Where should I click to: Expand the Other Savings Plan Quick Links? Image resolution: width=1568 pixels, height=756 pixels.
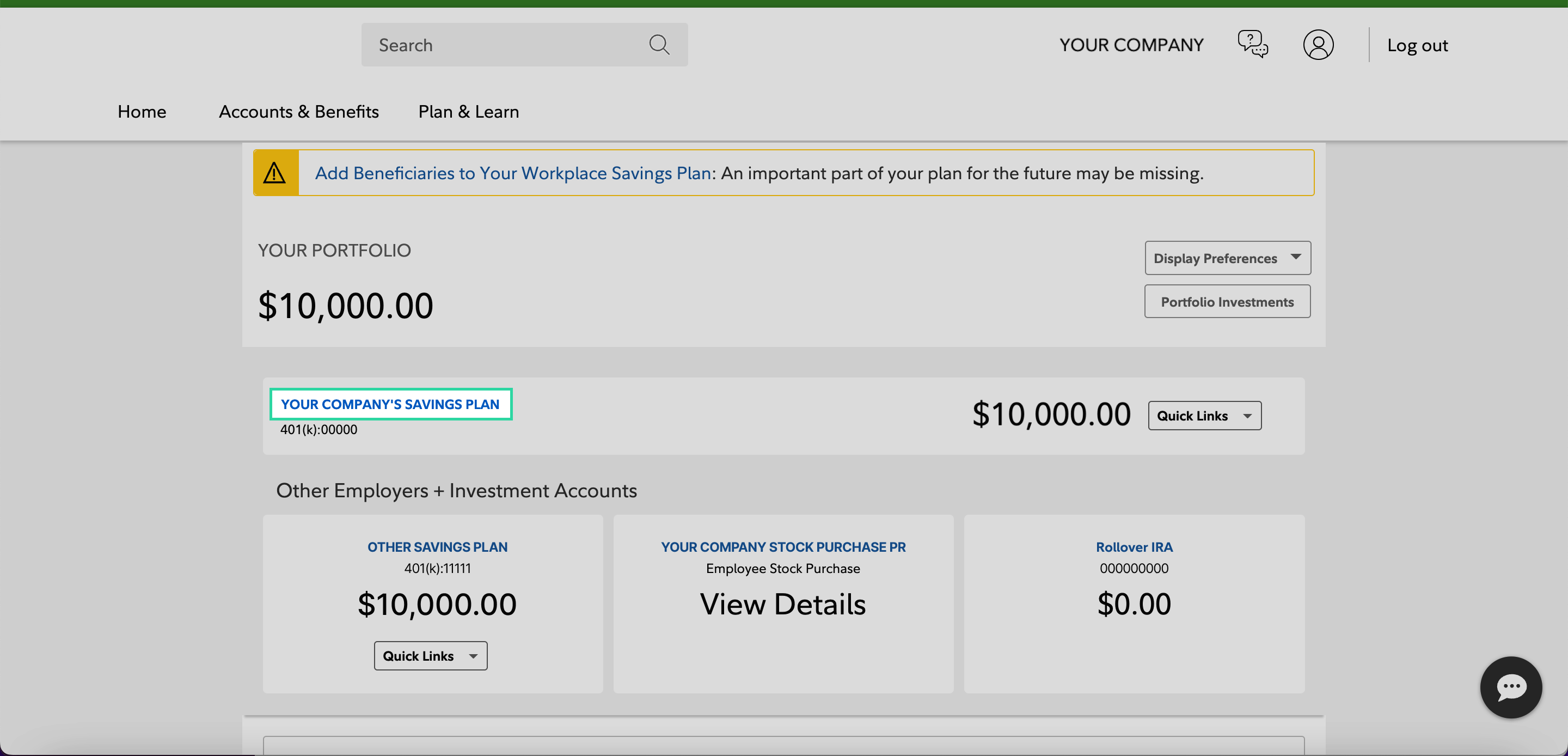[x=431, y=655]
